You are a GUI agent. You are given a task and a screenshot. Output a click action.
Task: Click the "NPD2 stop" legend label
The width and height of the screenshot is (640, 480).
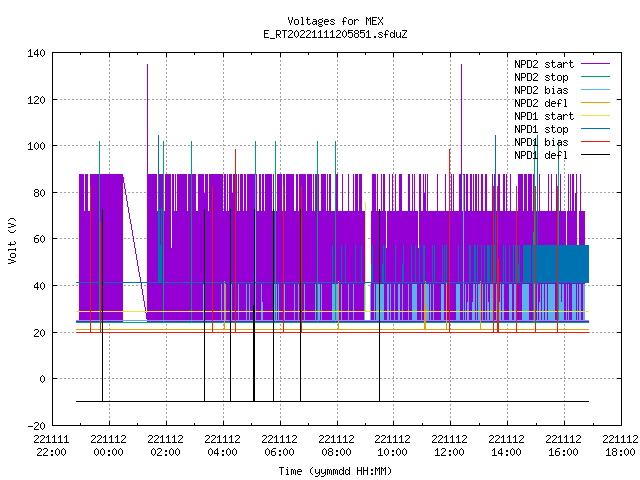tap(541, 77)
